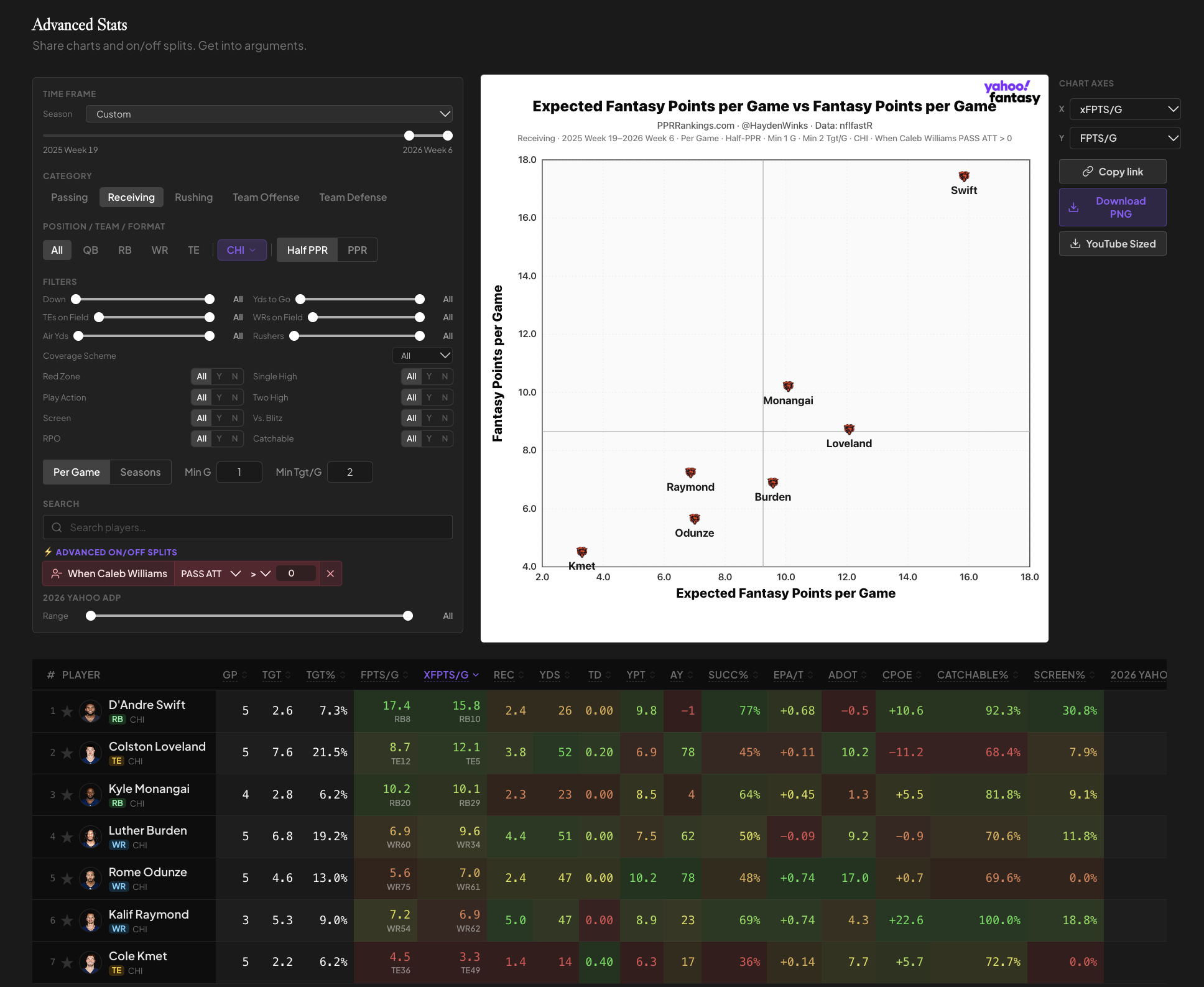Star Luther Burden as favorite
Screen dimensions: 1204x987
tap(67, 836)
